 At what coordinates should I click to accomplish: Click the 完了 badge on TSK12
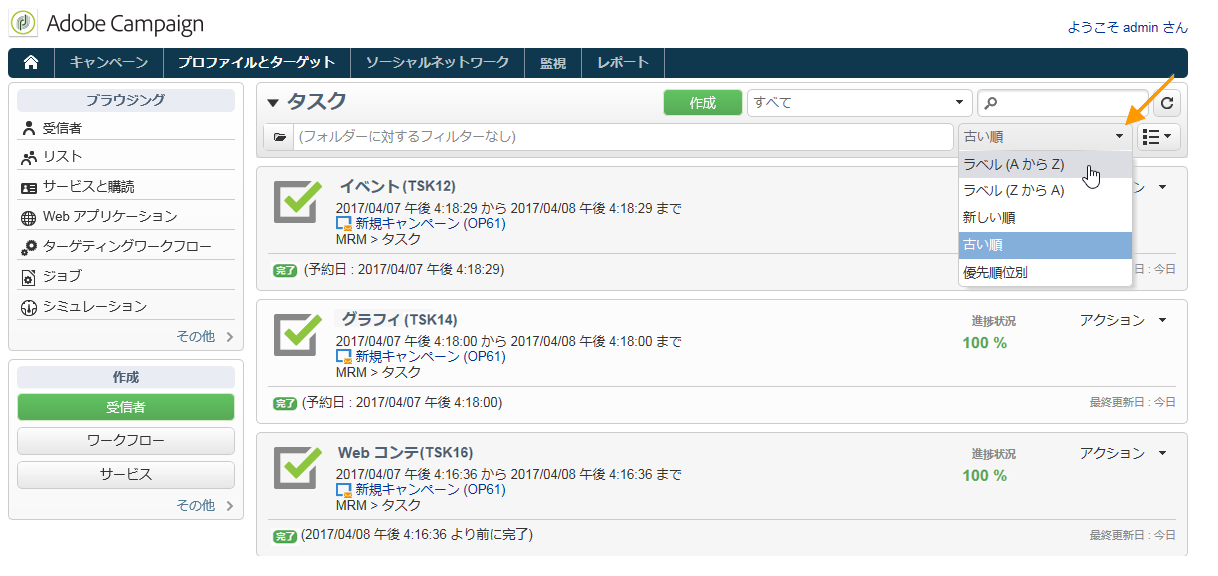pos(285,270)
